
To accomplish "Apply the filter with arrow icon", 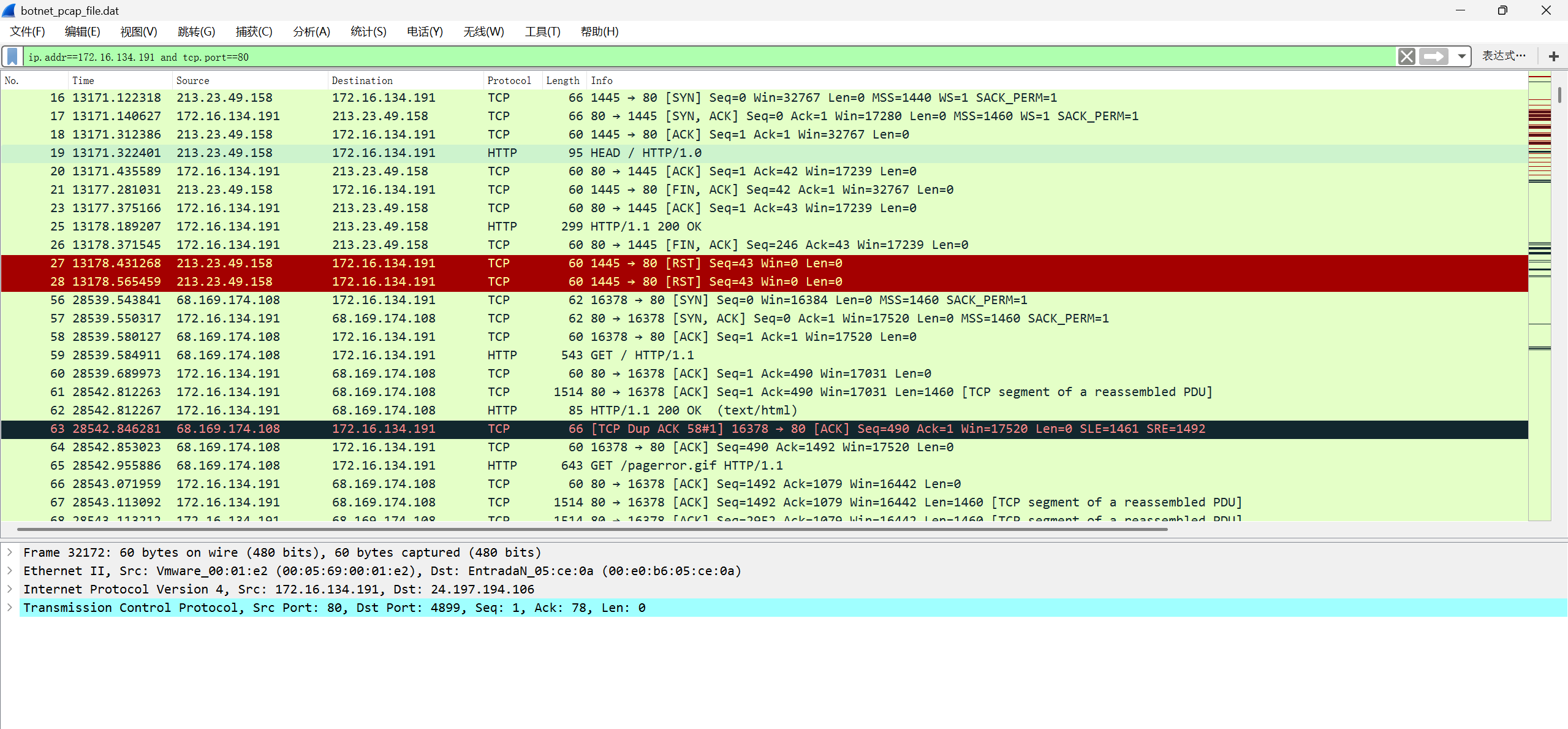I will coord(1433,56).
